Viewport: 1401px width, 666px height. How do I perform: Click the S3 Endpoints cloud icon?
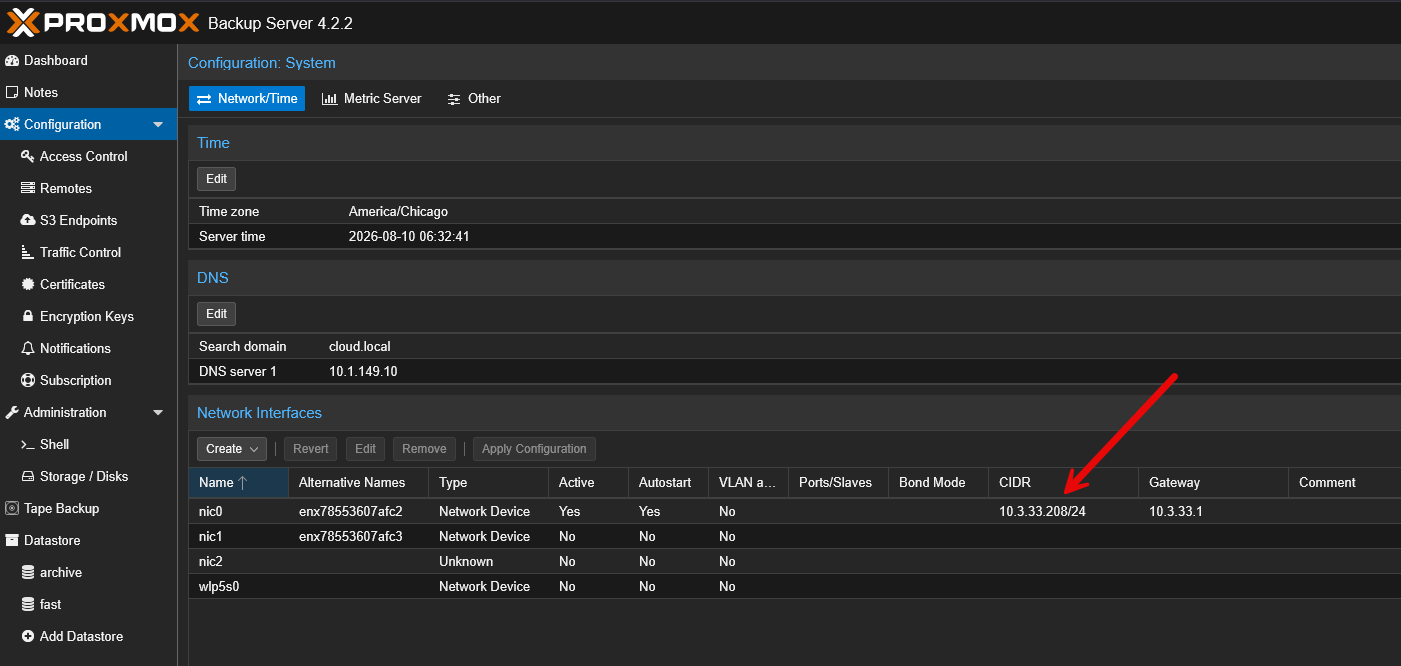(x=28, y=220)
